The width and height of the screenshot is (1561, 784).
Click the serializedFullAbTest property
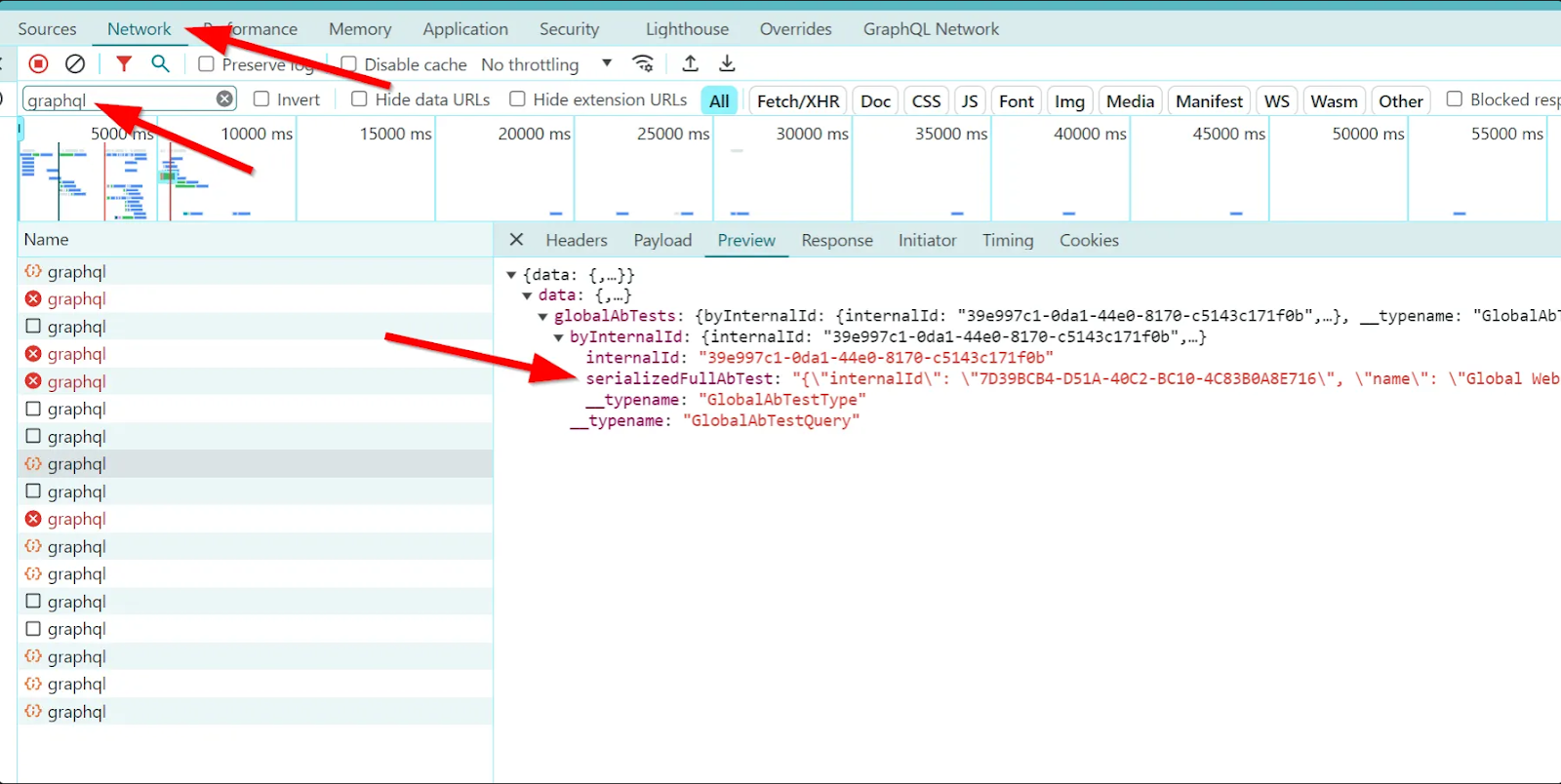coord(679,378)
